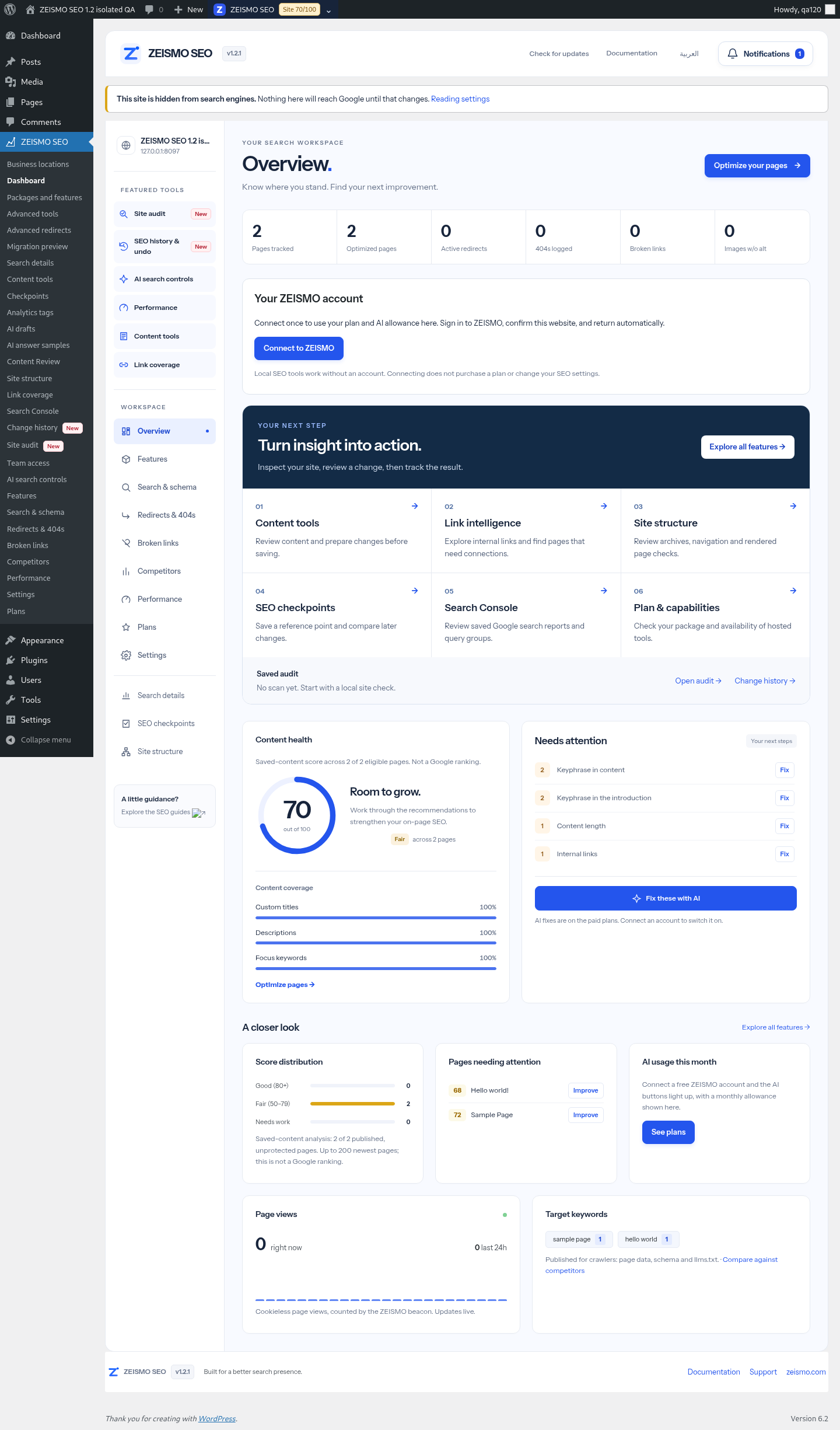The height and width of the screenshot is (1430, 840).
Task: Click the Features cube icon in workspace
Action: coord(126,459)
